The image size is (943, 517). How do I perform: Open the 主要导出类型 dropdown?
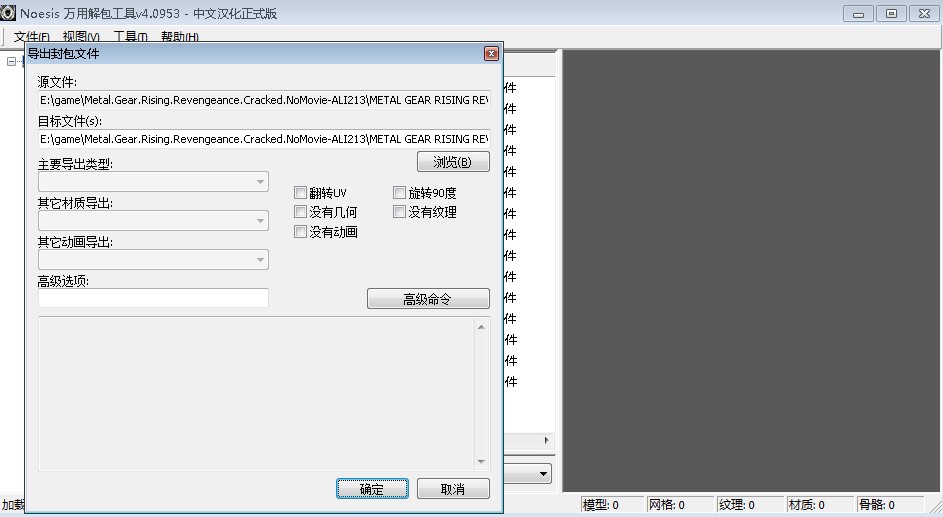pos(153,182)
